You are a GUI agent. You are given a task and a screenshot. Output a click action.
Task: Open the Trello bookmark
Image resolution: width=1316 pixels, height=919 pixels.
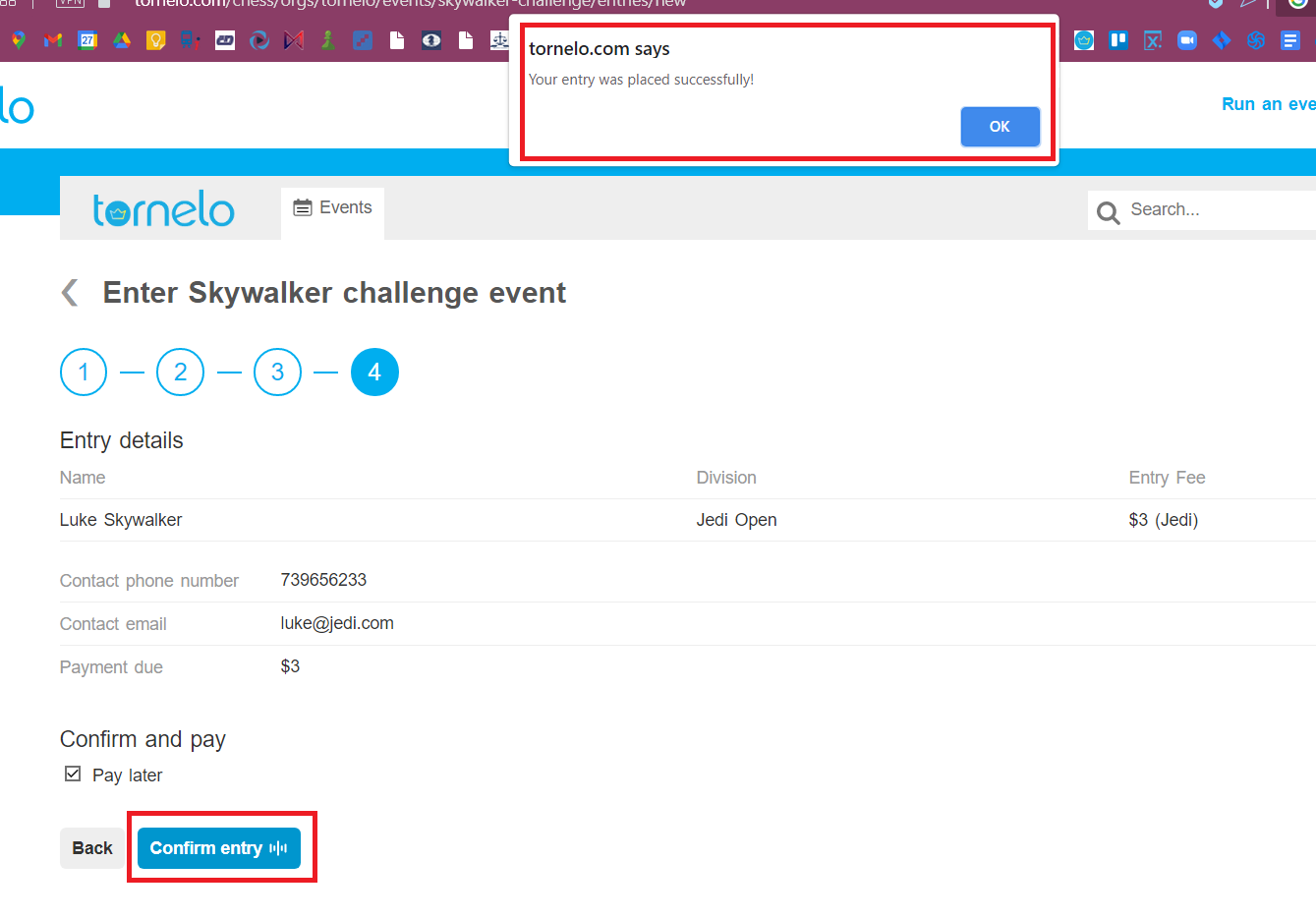click(x=1118, y=40)
